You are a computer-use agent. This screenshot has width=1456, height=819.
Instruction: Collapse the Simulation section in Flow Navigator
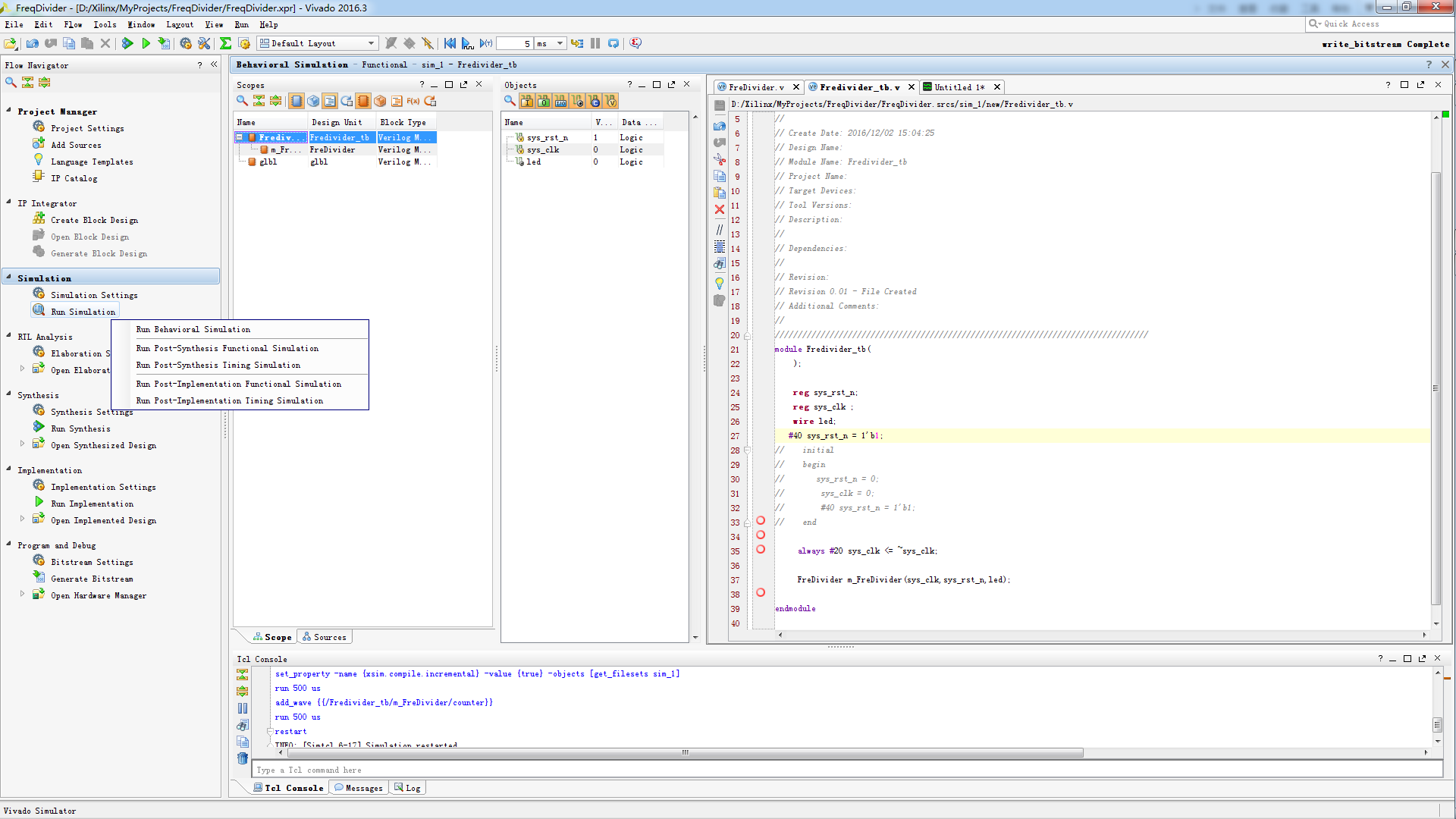pos(9,278)
